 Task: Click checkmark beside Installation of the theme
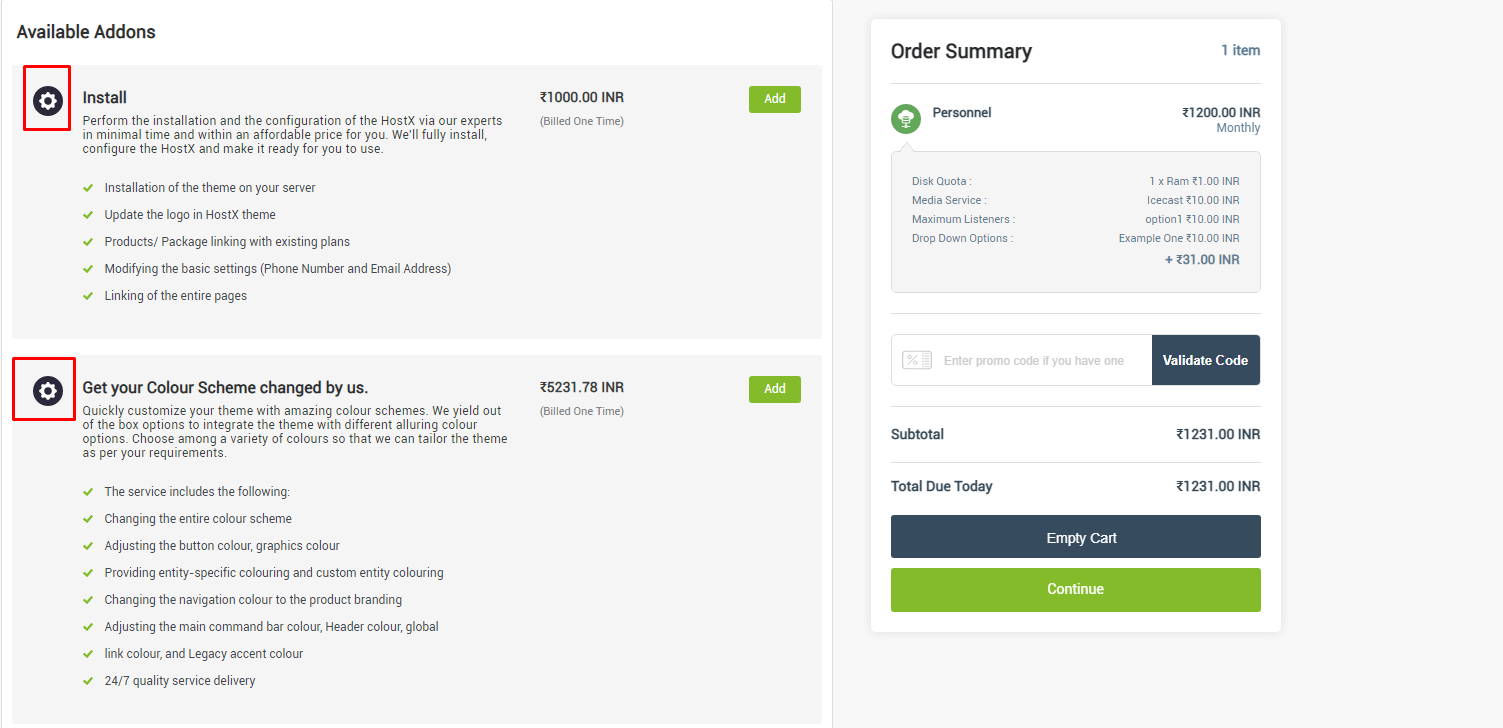pos(88,188)
